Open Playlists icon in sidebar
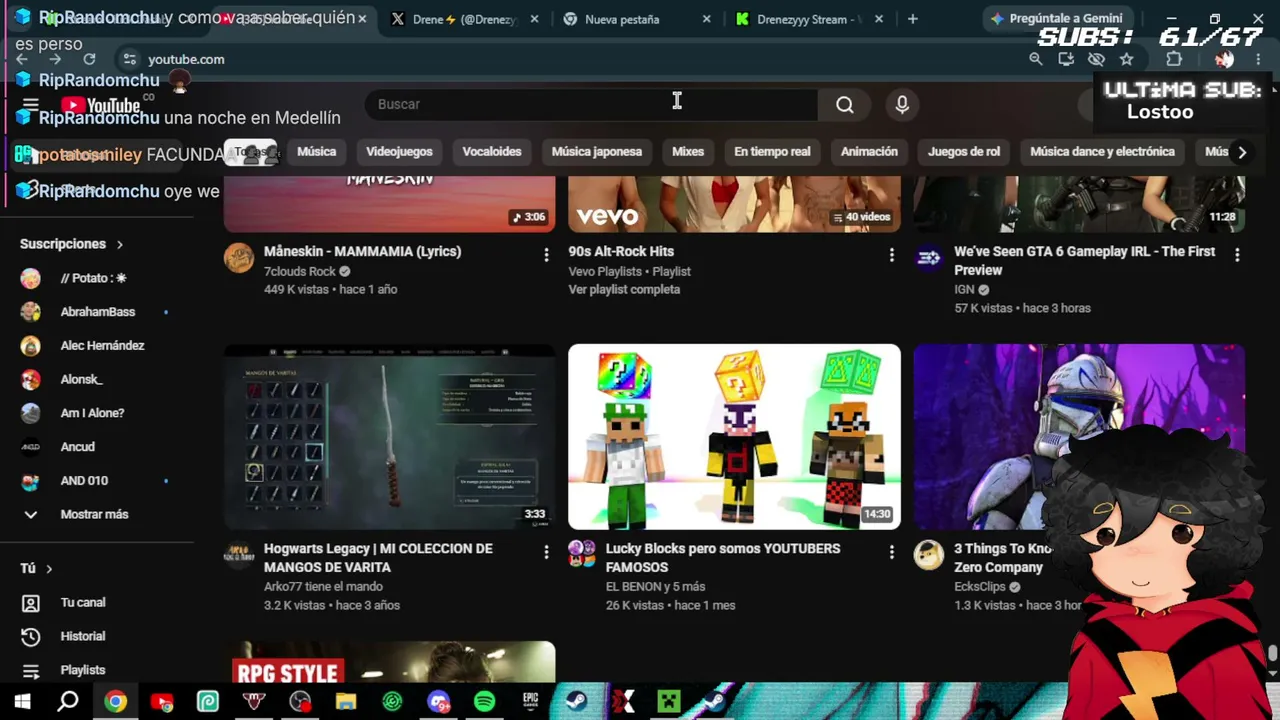 tap(31, 671)
